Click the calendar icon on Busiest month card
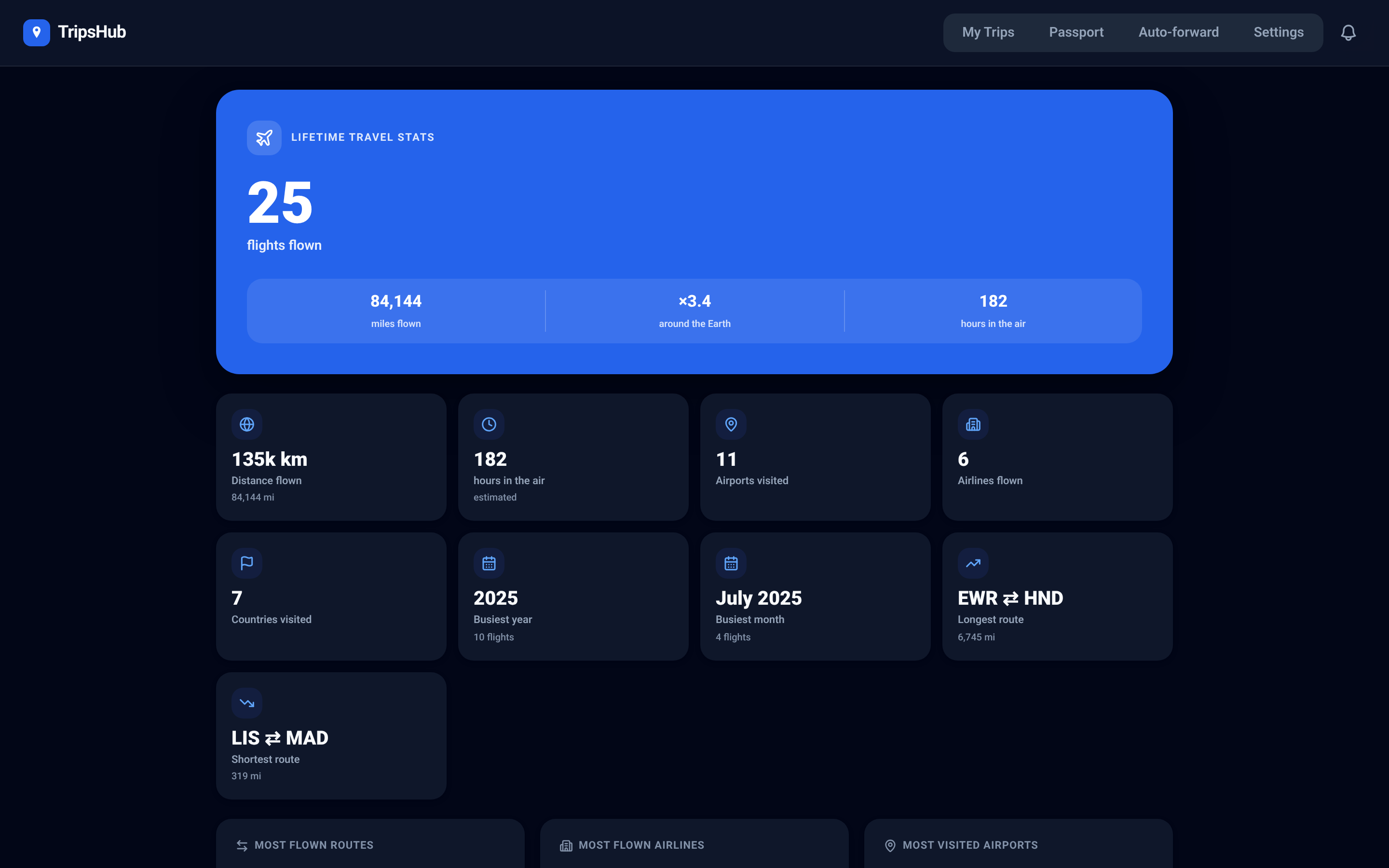 coord(731,563)
